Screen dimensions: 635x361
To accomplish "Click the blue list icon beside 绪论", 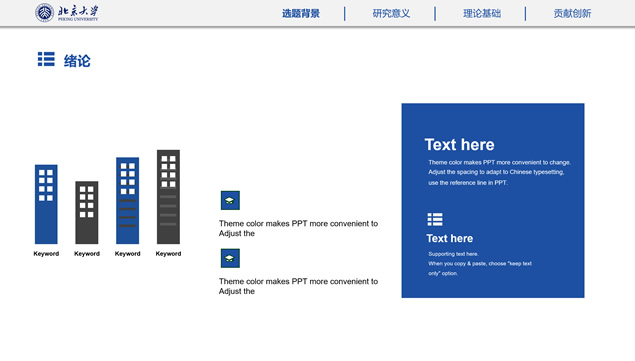I will coord(46,59).
